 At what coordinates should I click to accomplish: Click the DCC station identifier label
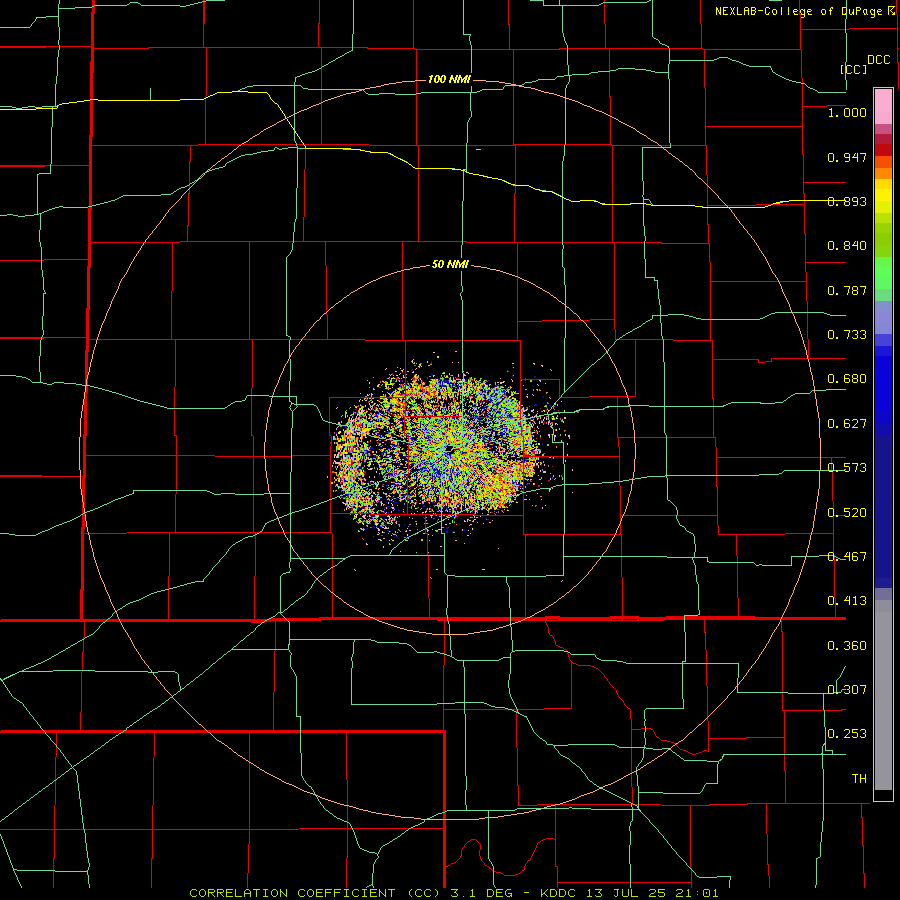pos(878,60)
